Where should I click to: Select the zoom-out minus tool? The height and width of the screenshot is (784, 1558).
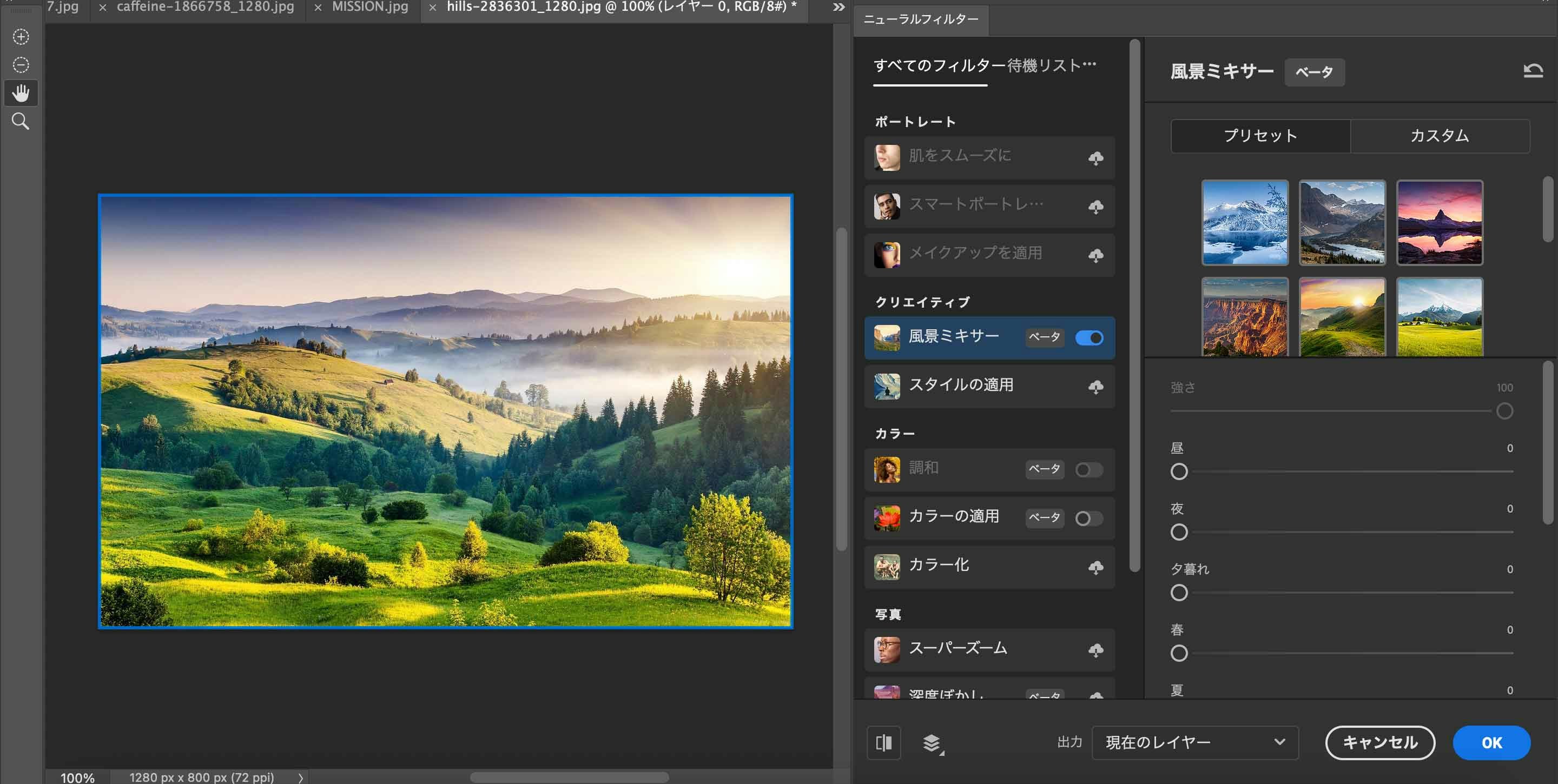21,65
